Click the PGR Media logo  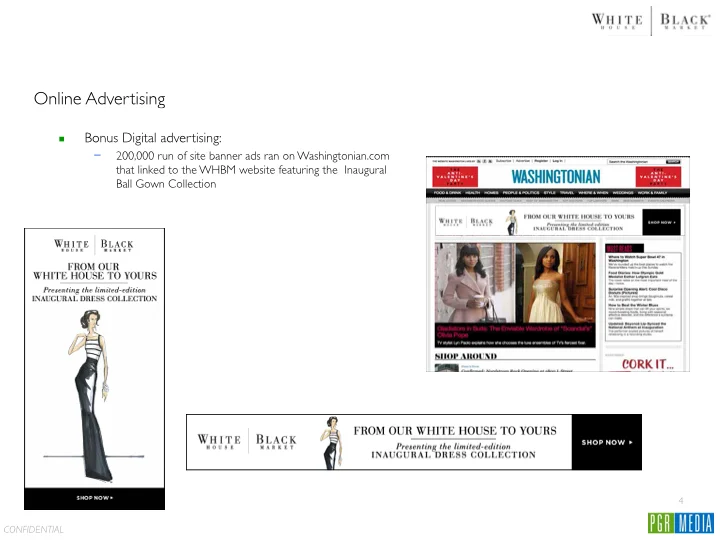point(681,523)
